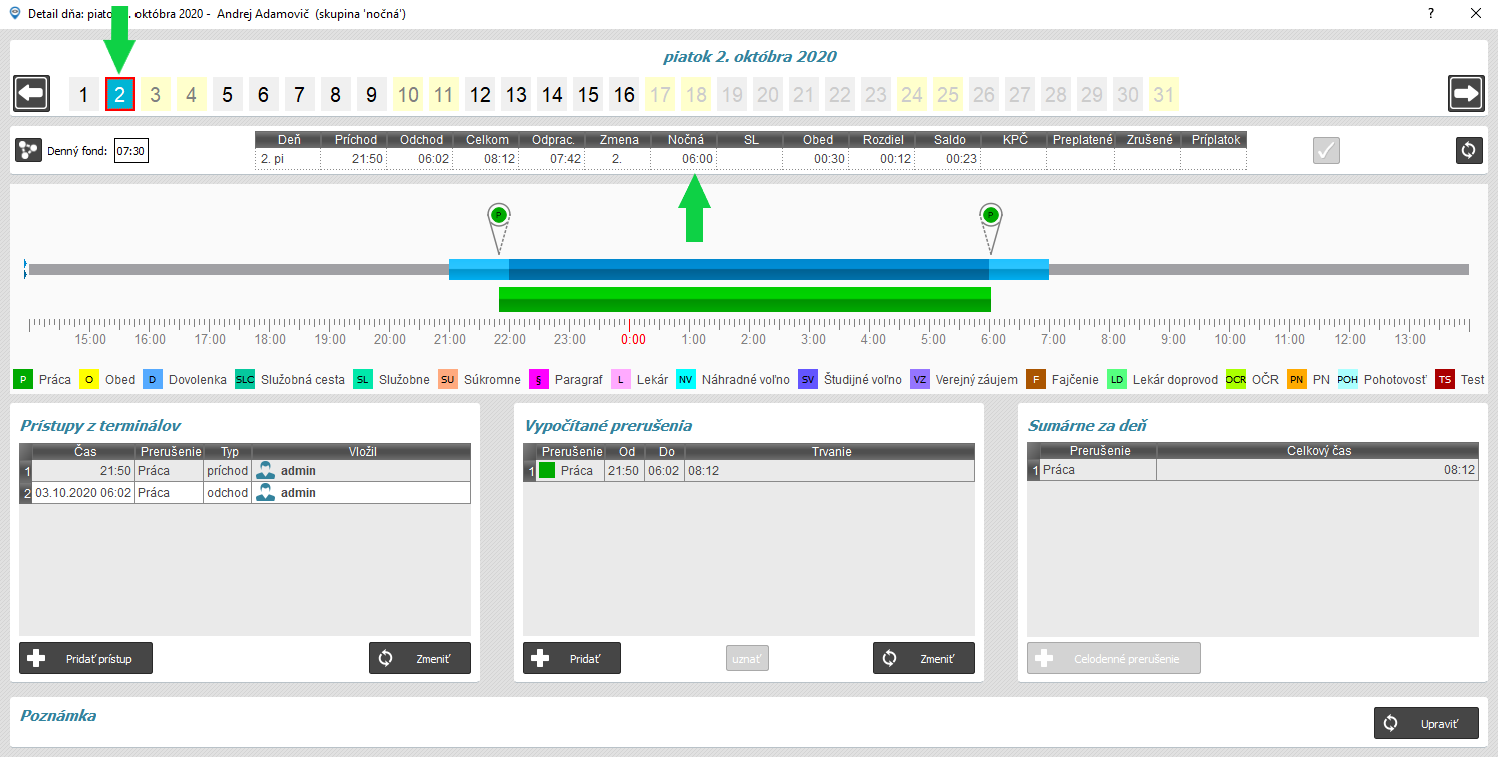The width and height of the screenshot is (1498, 757).
Task: Click the VZ Verejný záujem legend icon
Action: [920, 380]
